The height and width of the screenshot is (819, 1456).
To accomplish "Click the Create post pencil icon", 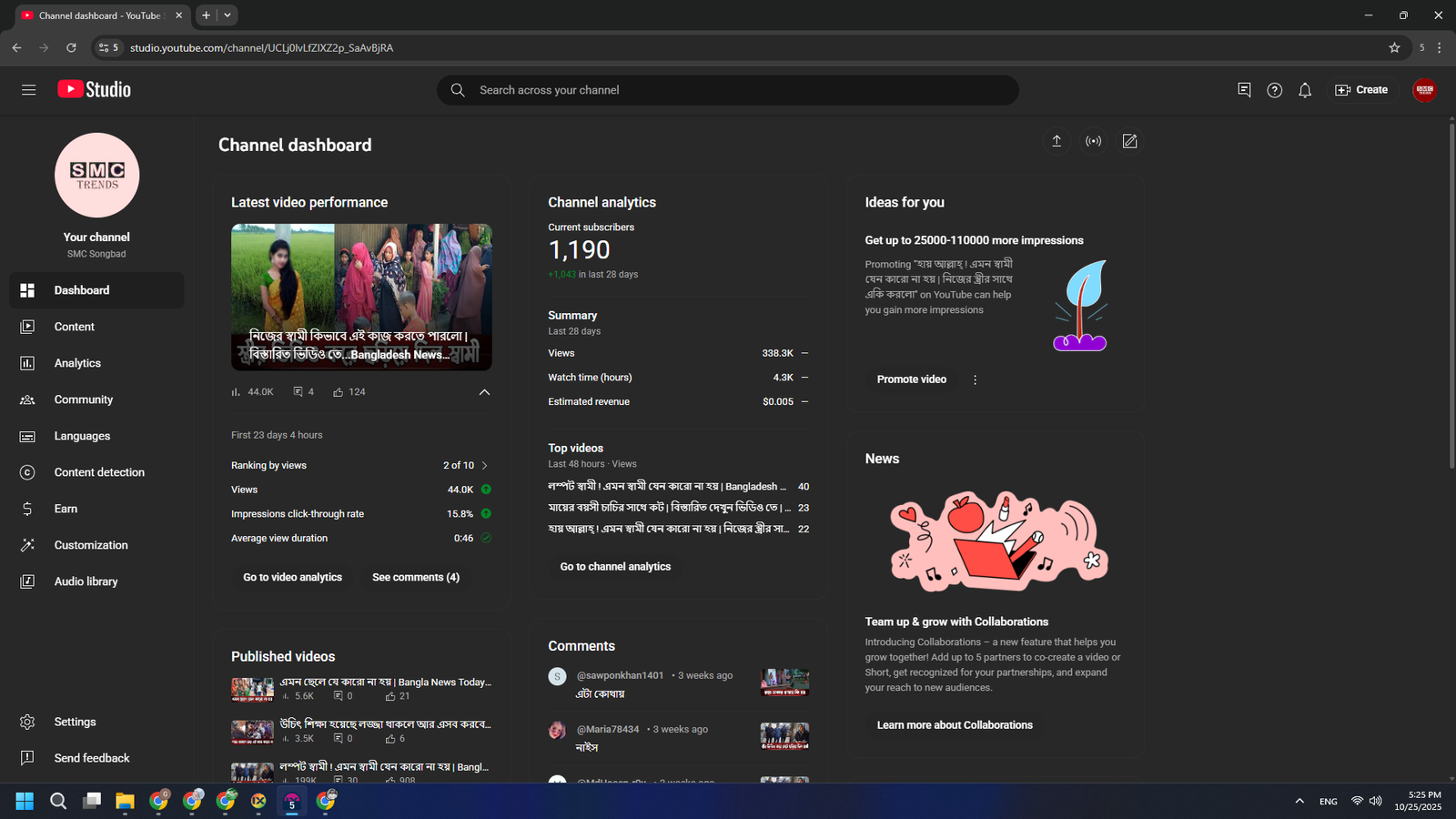I will (1129, 141).
